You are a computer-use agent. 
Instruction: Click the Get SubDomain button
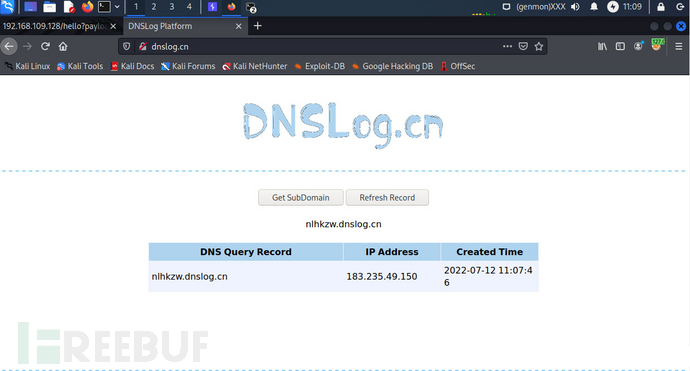coord(301,198)
